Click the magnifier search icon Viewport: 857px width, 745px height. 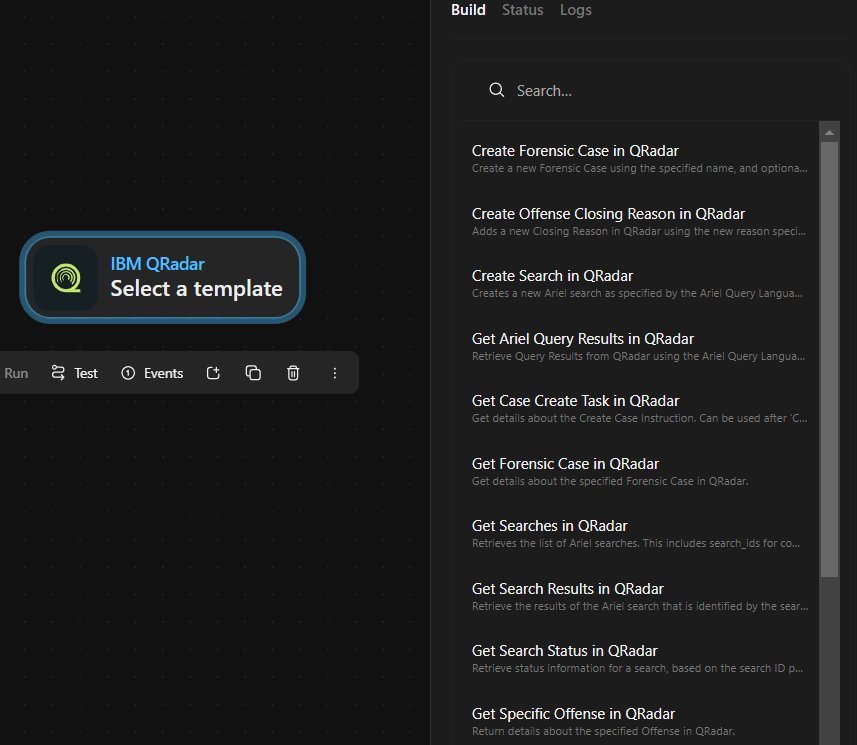(x=496, y=90)
